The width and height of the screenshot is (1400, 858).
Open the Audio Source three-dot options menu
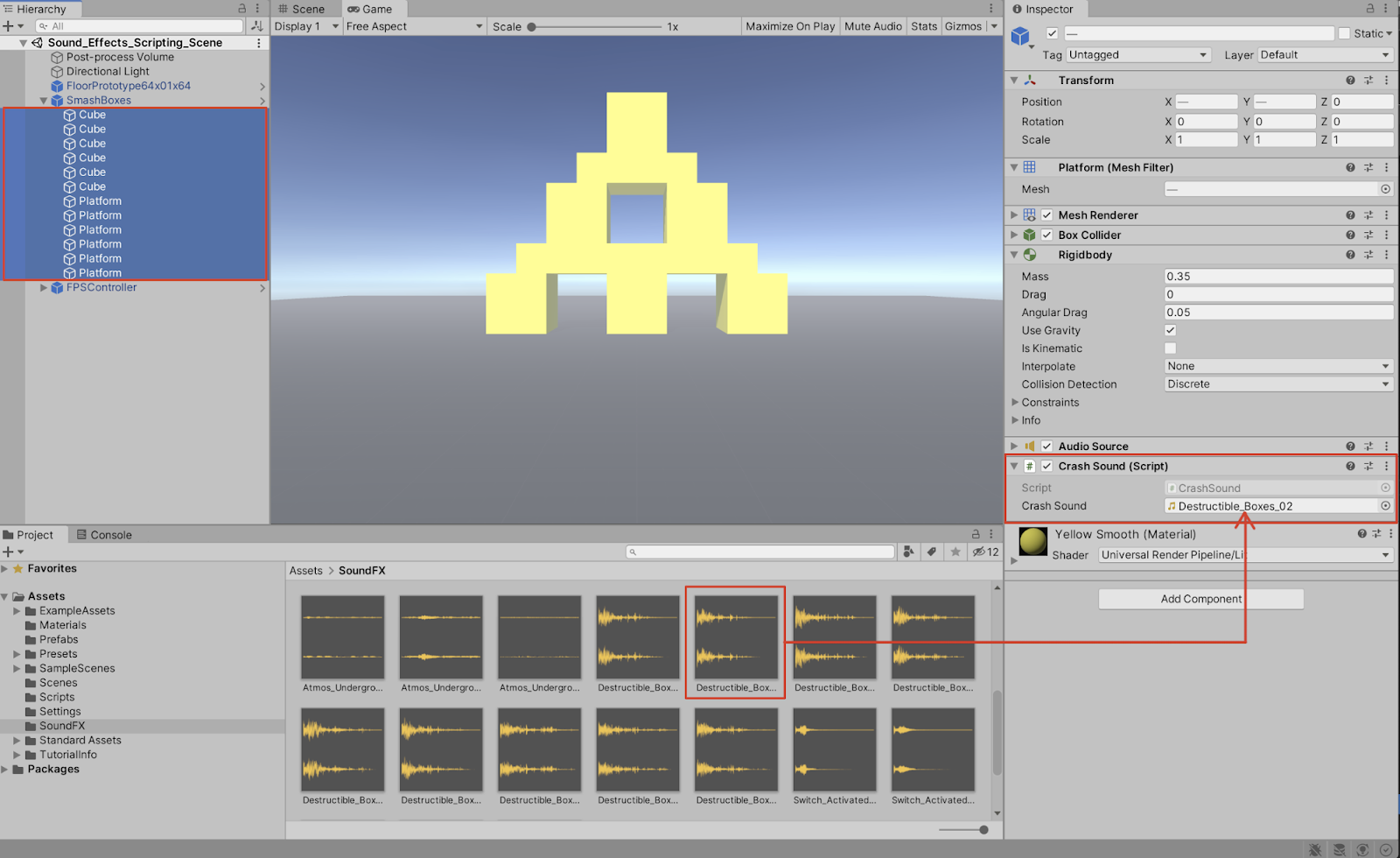1386,447
